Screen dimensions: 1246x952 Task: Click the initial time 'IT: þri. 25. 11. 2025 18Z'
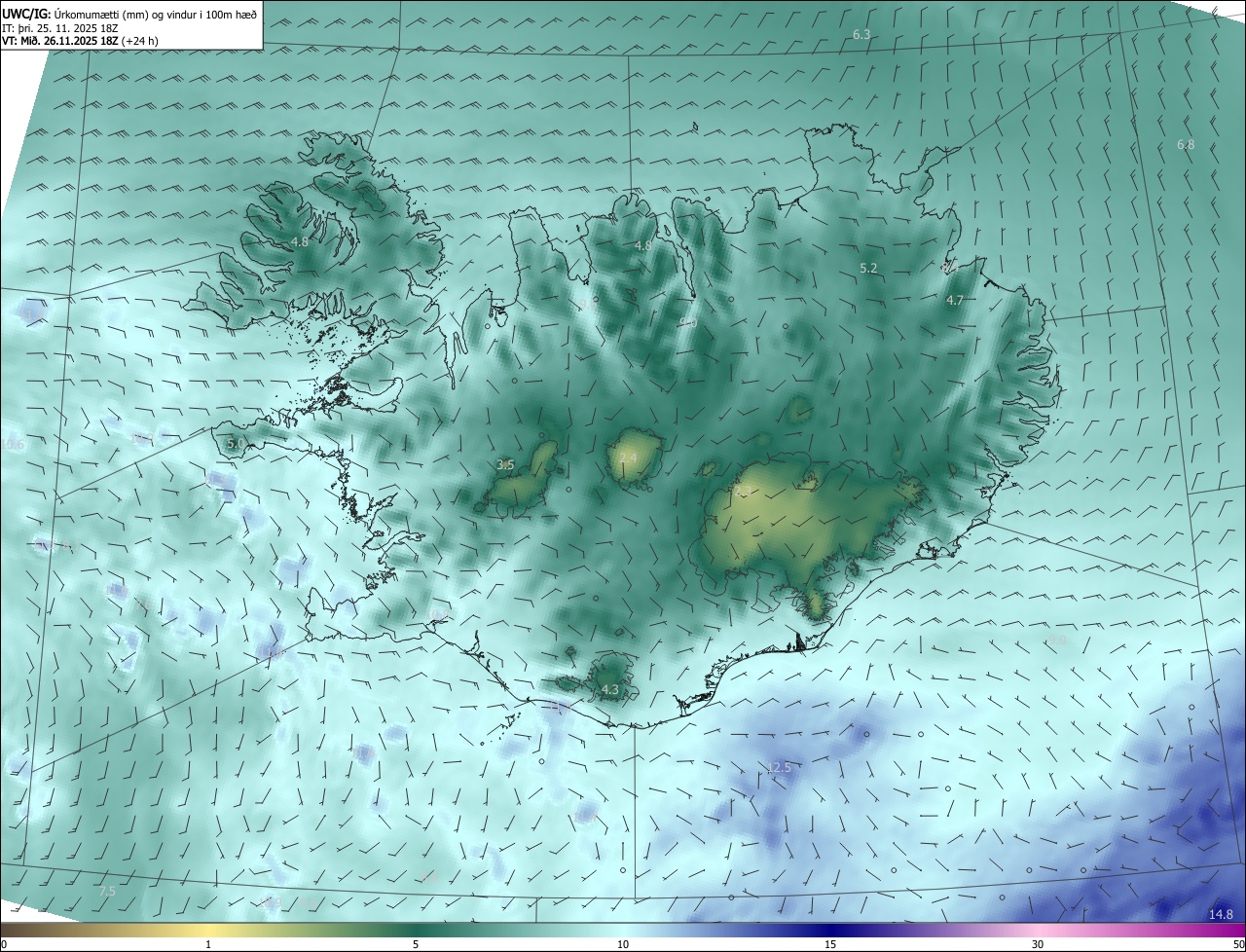[59, 27]
